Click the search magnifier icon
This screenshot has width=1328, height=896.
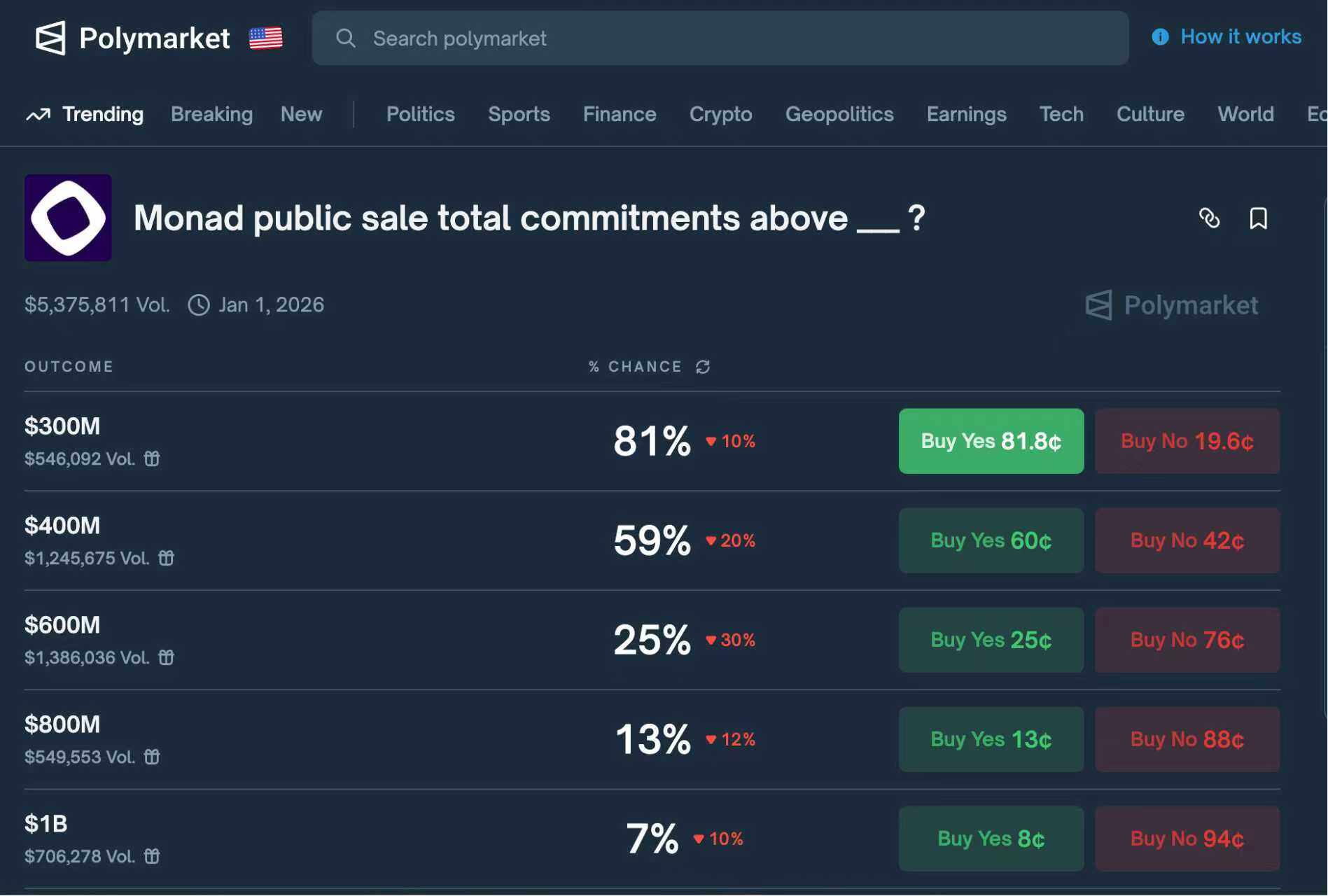[346, 38]
